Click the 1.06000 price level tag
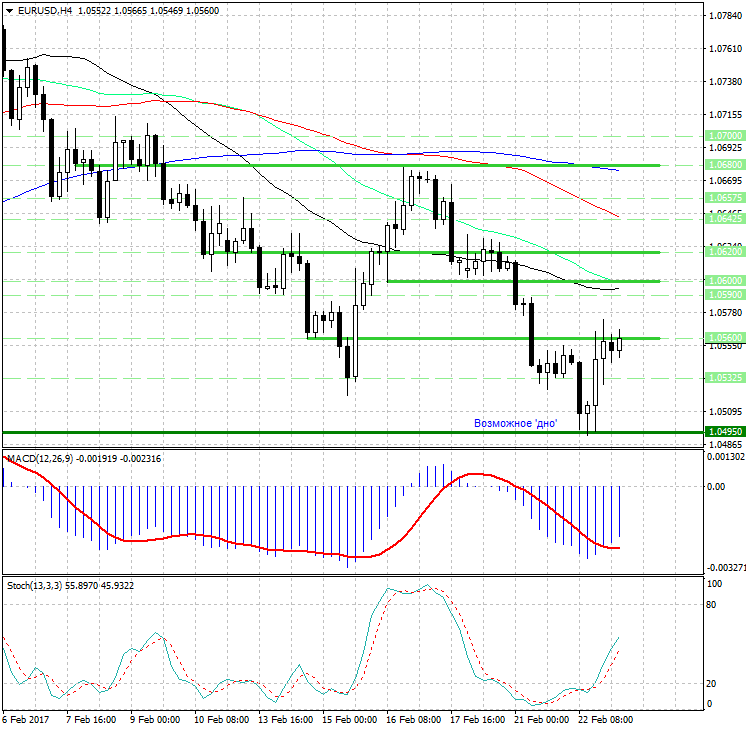 click(x=723, y=281)
